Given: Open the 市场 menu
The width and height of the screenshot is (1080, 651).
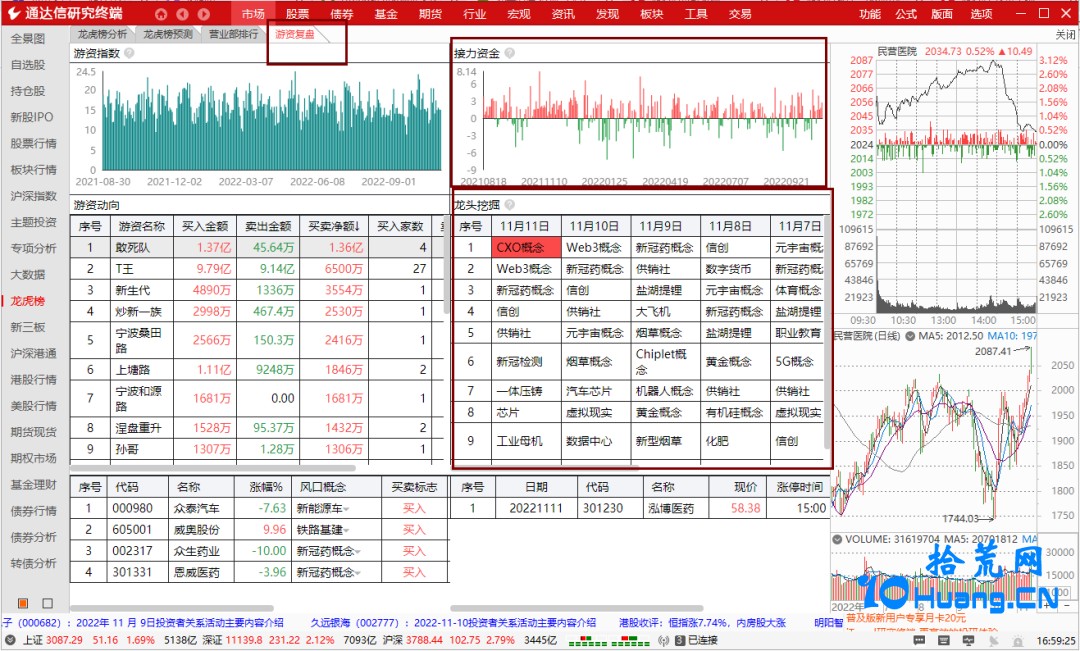Looking at the screenshot, I should click(x=253, y=14).
